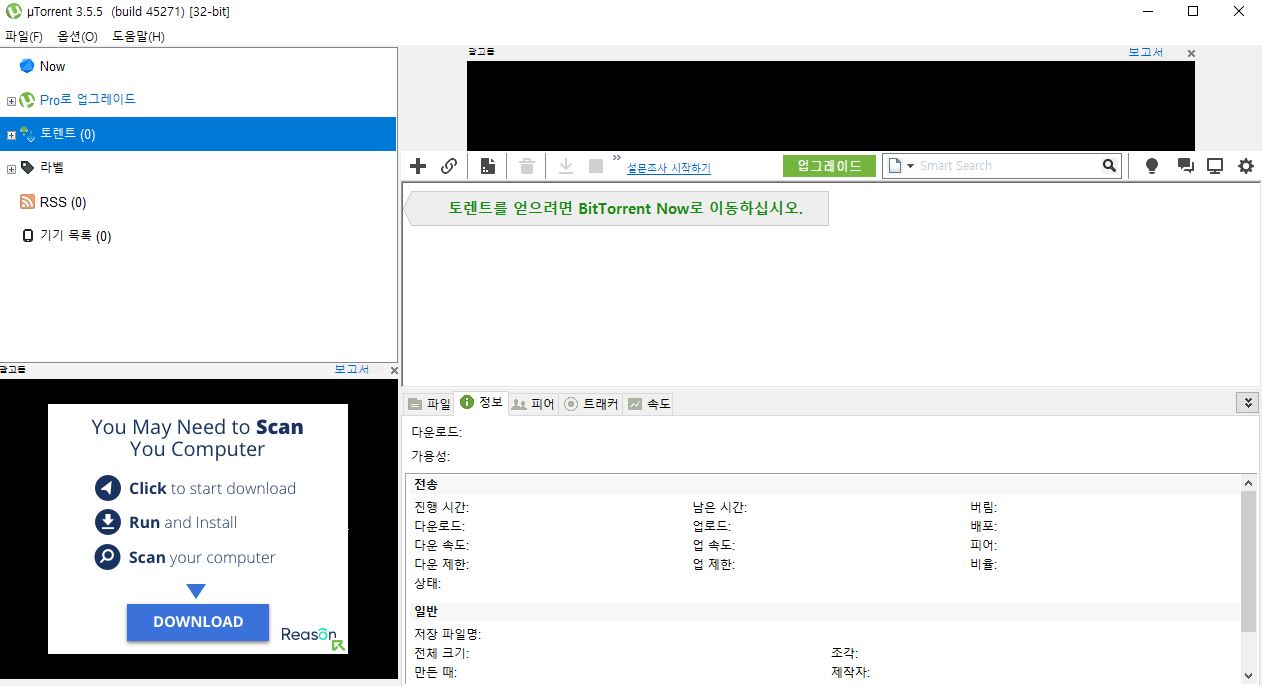
Task: Click the 저장 파일명: label
Action: (448, 634)
